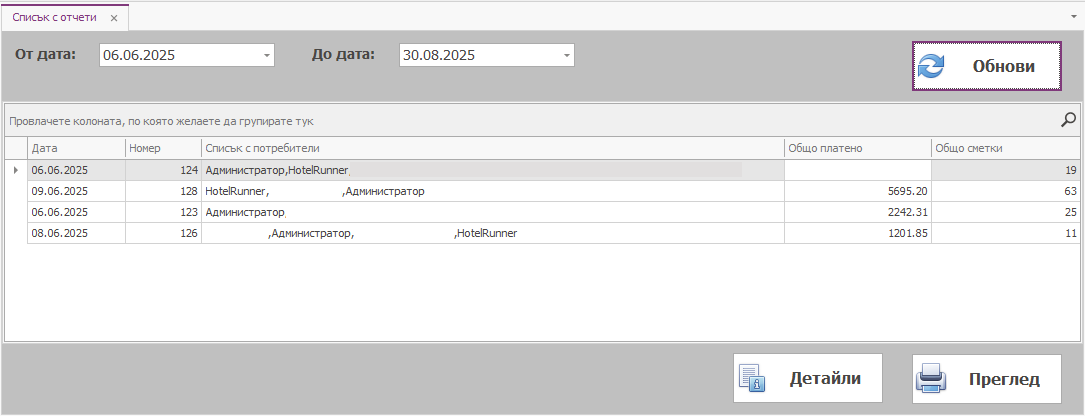
Task: Click the document icon on Детайли button
Action: click(752, 379)
